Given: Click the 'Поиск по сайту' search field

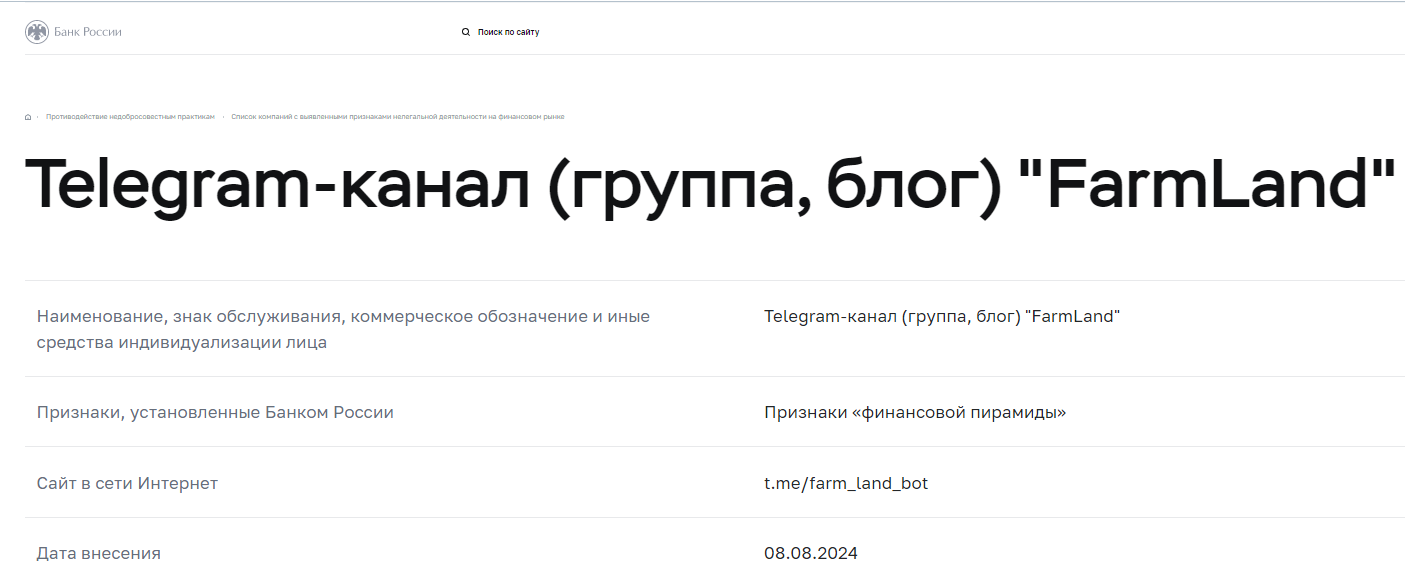Looking at the screenshot, I should (x=509, y=32).
